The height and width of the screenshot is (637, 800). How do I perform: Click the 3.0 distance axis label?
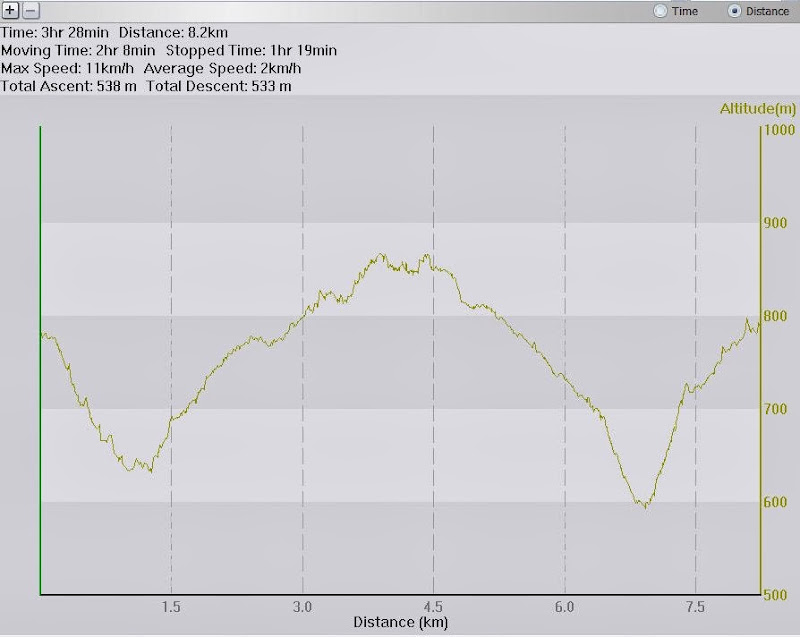coord(303,607)
